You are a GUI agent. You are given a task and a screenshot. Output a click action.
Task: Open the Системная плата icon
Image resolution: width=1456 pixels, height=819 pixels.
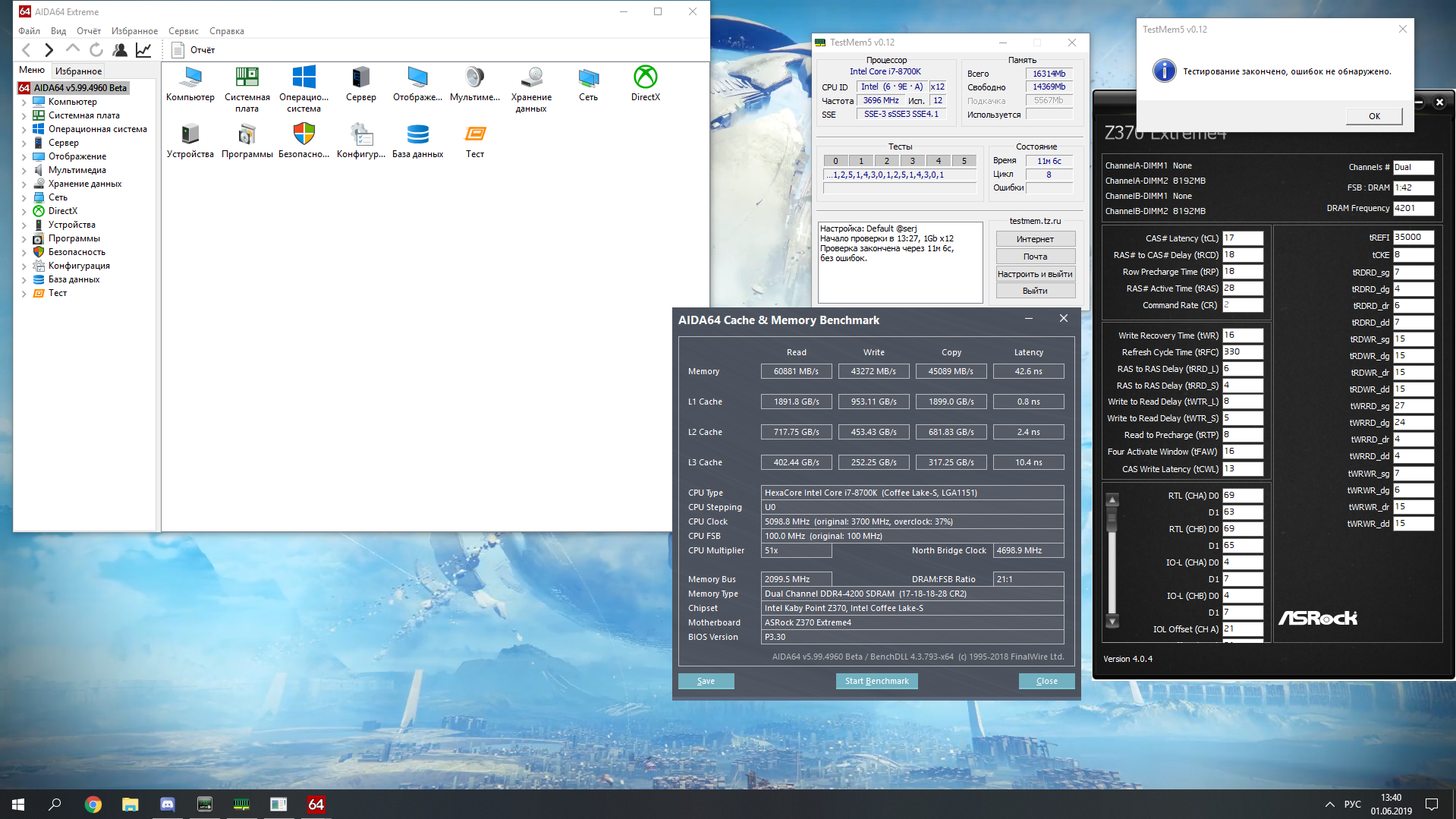click(x=247, y=77)
